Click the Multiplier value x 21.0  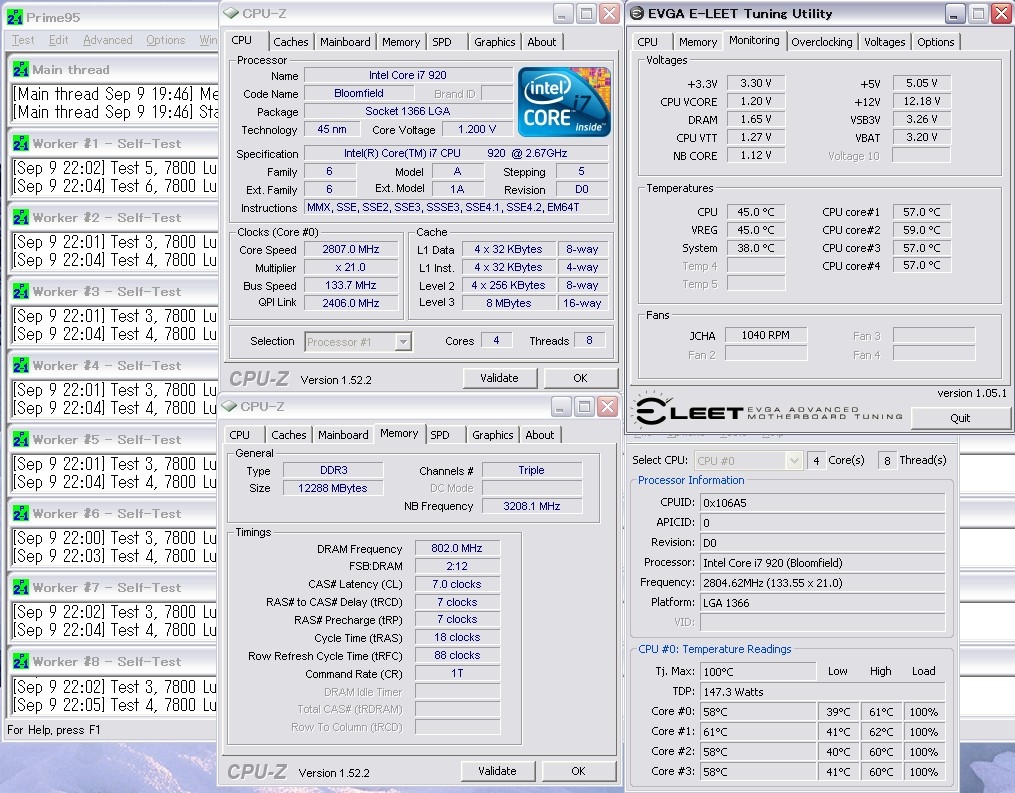(x=351, y=267)
